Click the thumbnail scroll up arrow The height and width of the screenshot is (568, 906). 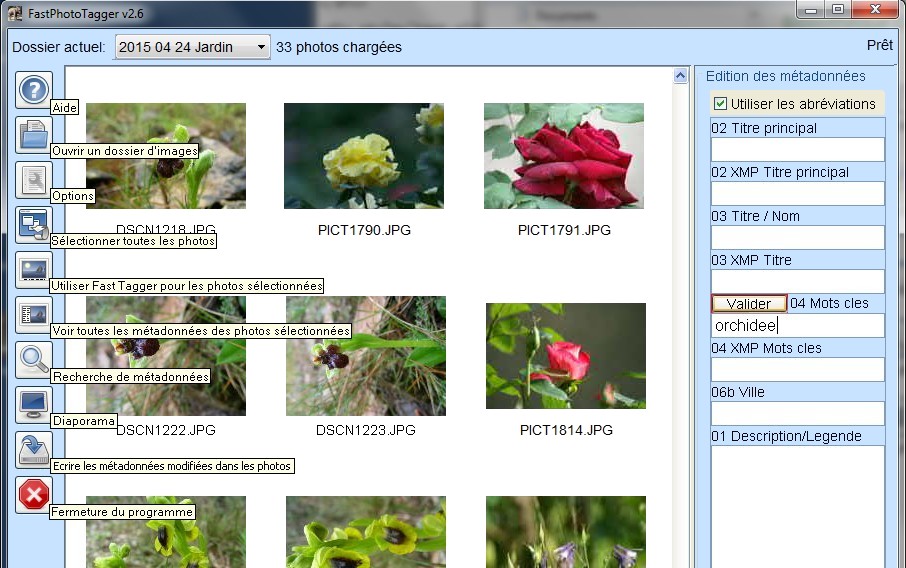pos(681,76)
